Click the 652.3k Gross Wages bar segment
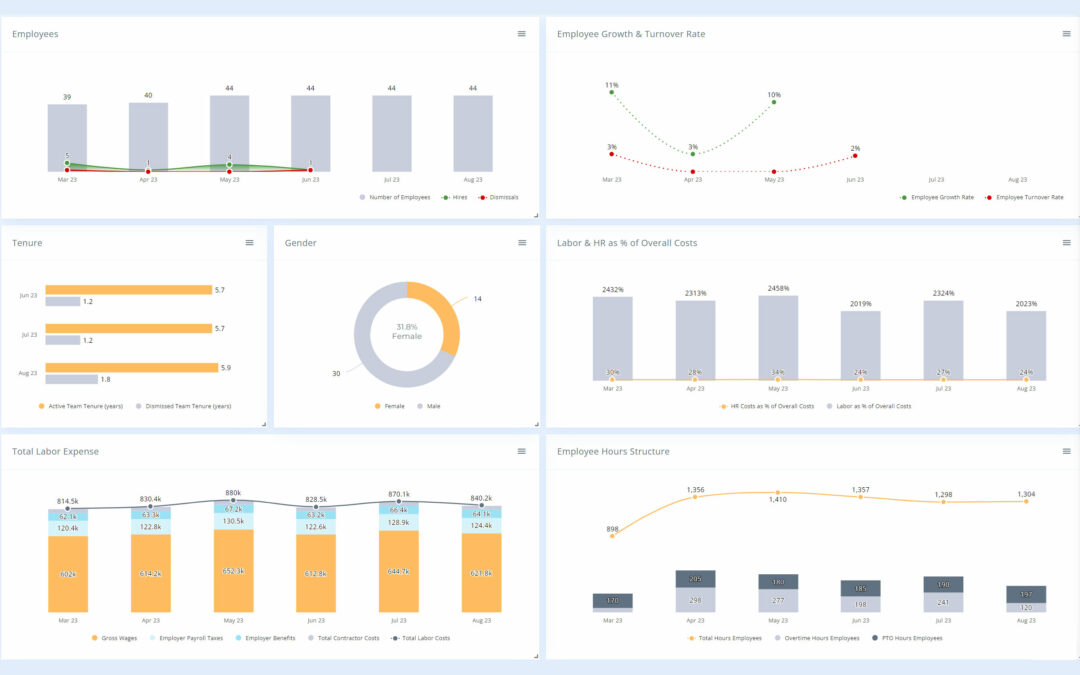Viewport: 1080px width, 675px height. coord(233,571)
